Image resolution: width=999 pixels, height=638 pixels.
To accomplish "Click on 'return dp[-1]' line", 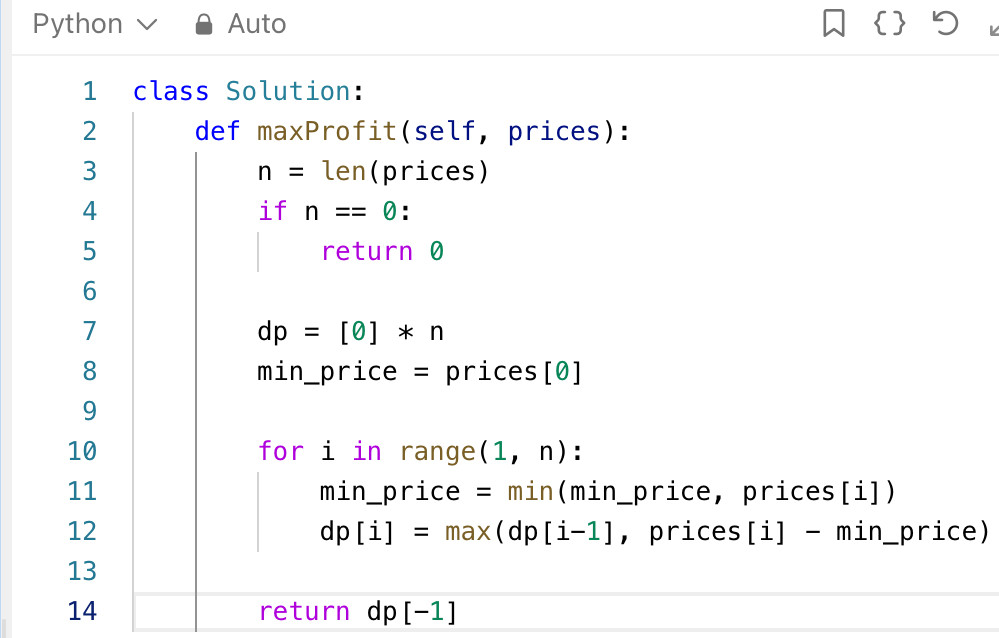I will point(357,611).
